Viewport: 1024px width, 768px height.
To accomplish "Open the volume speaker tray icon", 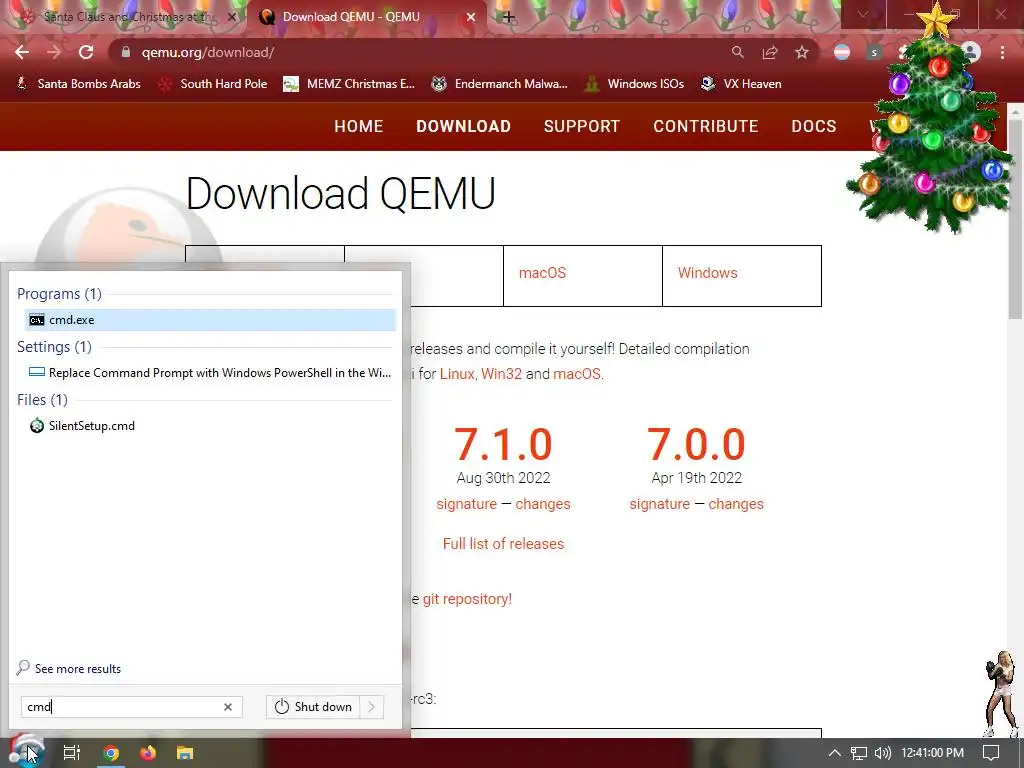I will (x=882, y=753).
